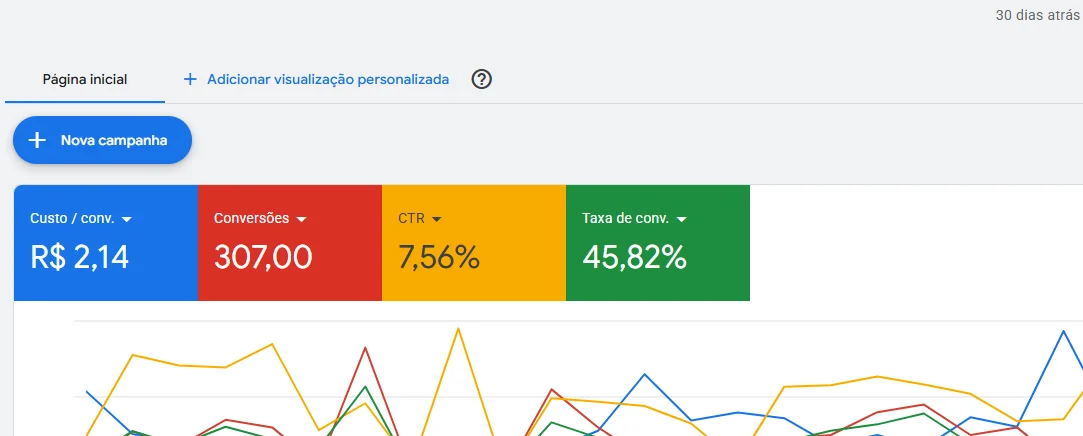This screenshot has height=436, width=1083.
Task: Expand the Taxa de conv. metric dropdown
Action: click(682, 219)
